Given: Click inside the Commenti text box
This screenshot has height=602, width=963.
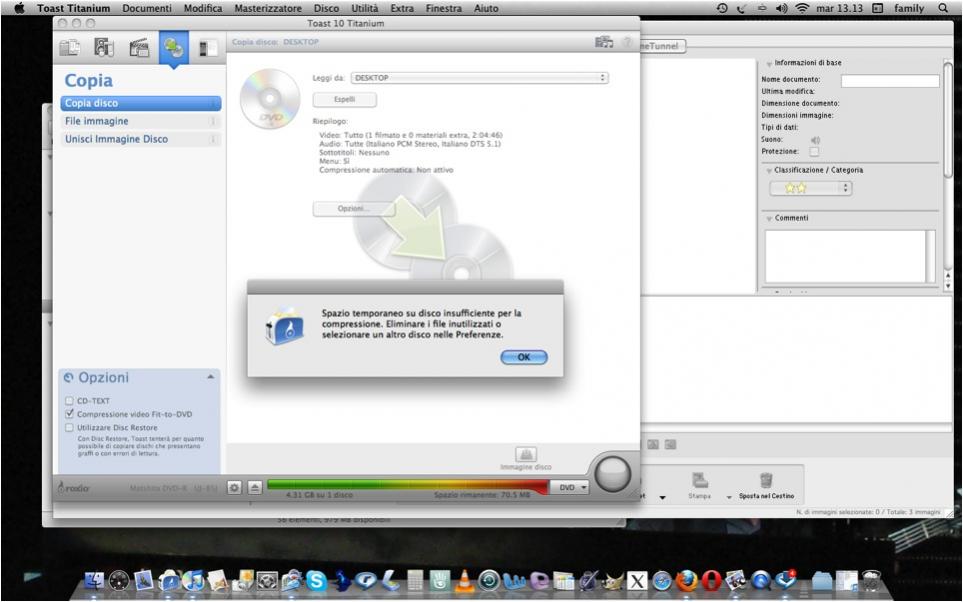Looking at the screenshot, I should (x=845, y=256).
